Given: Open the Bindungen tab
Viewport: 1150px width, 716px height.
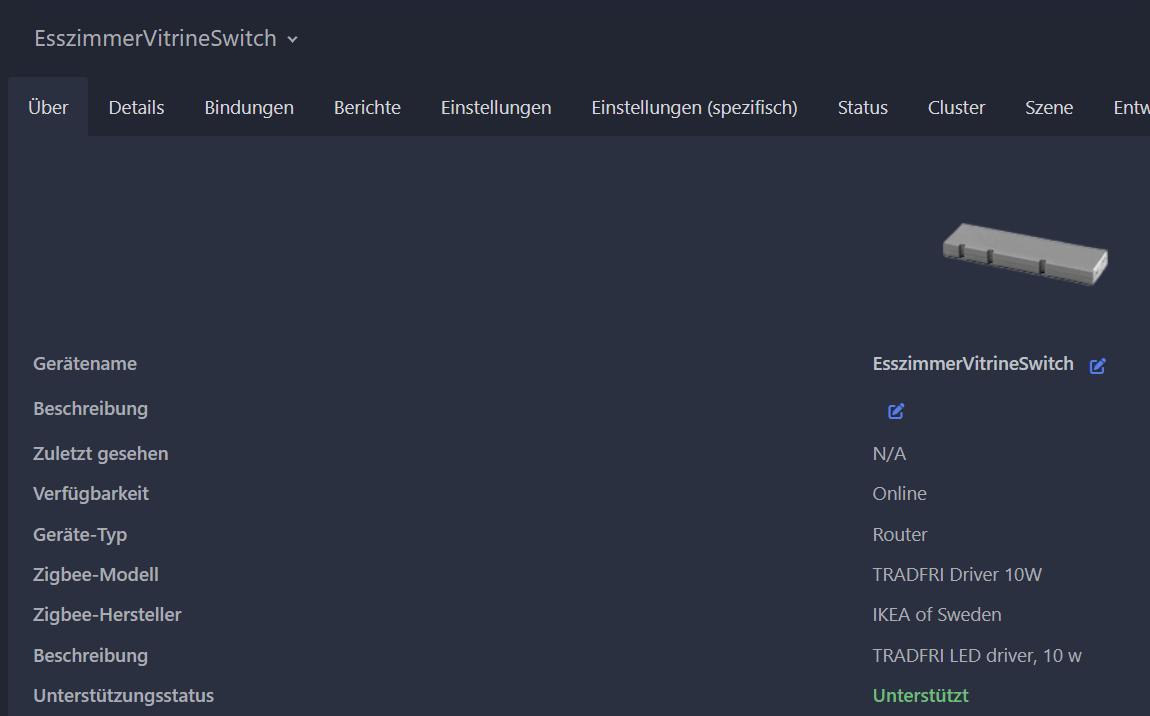Looking at the screenshot, I should [x=249, y=107].
